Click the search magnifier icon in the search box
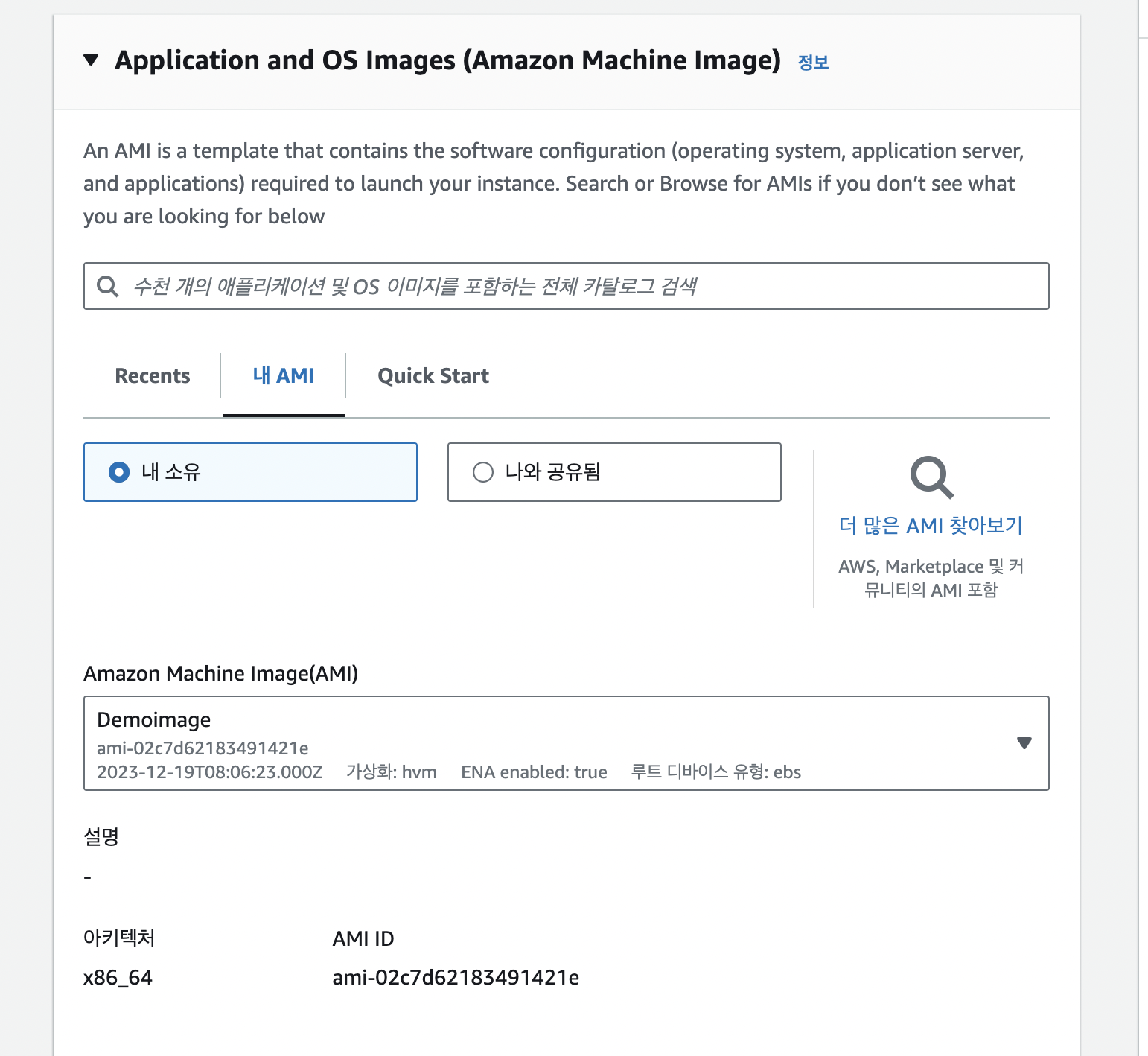This screenshot has height=1056, width=1148. coord(108,286)
